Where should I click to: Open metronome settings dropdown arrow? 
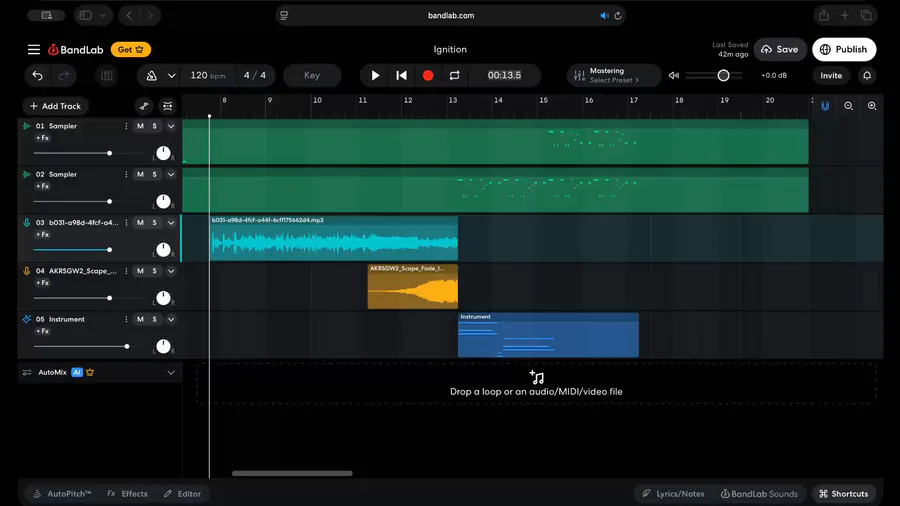[x=171, y=76]
